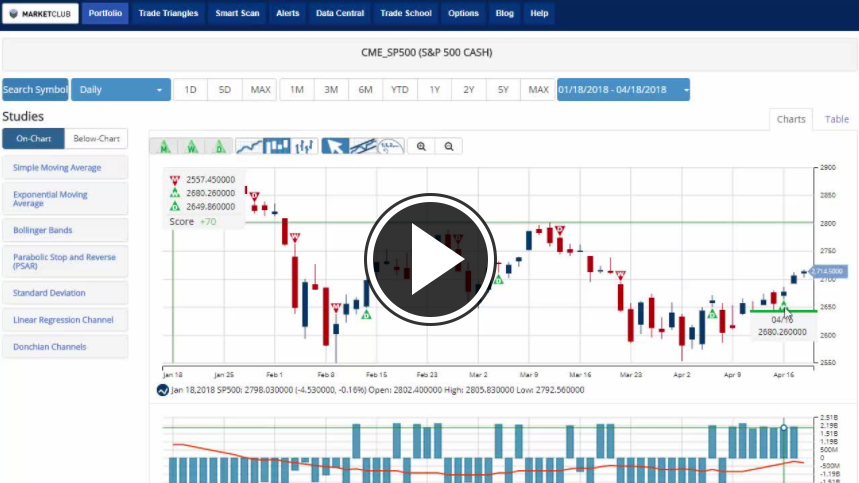Switch to On-Chart studies
Image resolution: width=859 pixels, height=483 pixels.
(x=33, y=139)
